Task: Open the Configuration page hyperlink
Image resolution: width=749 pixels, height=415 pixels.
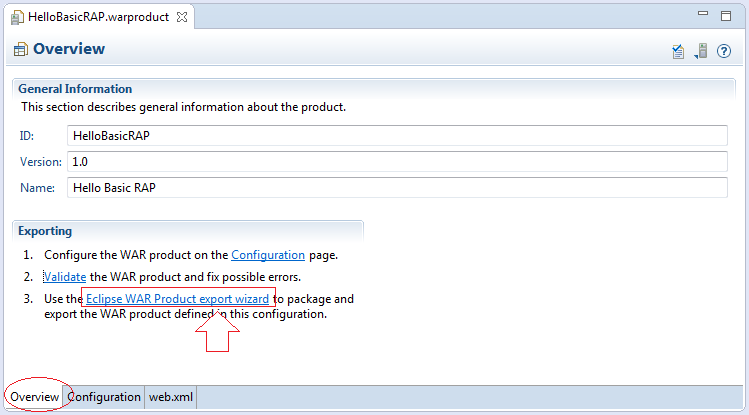Action: (268, 255)
